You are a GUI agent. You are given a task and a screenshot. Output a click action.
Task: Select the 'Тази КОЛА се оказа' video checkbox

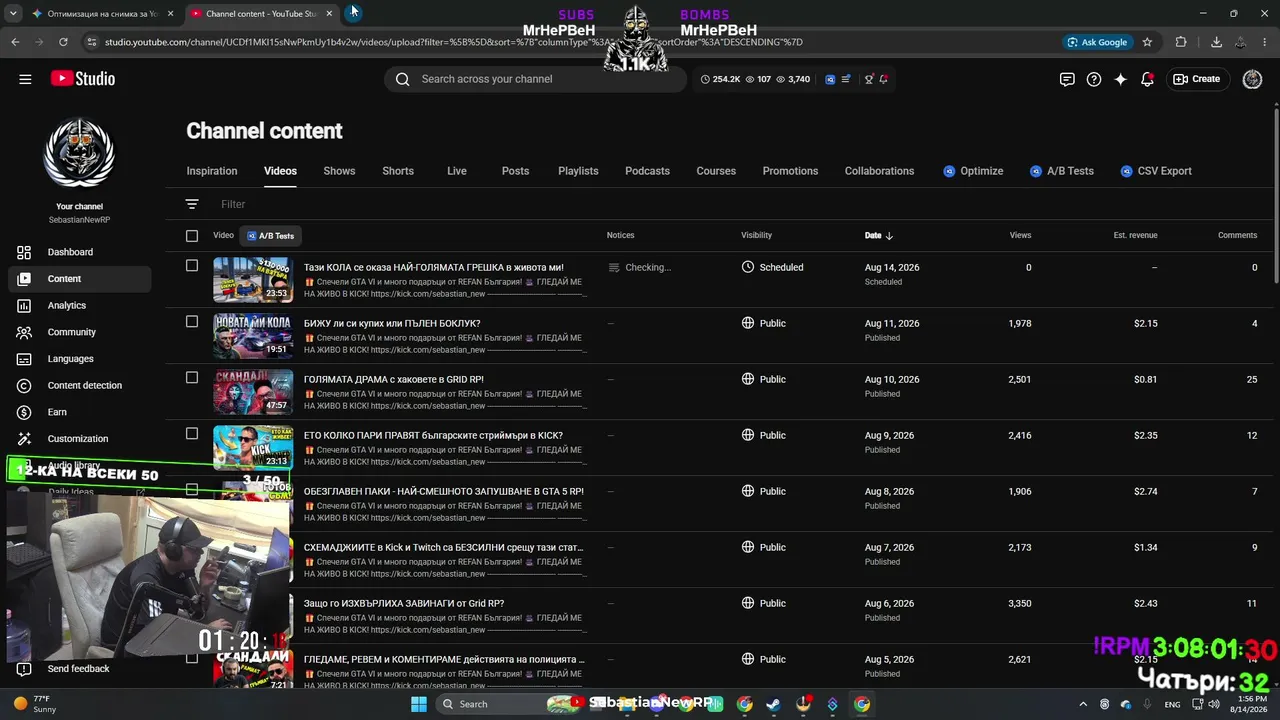(192, 266)
